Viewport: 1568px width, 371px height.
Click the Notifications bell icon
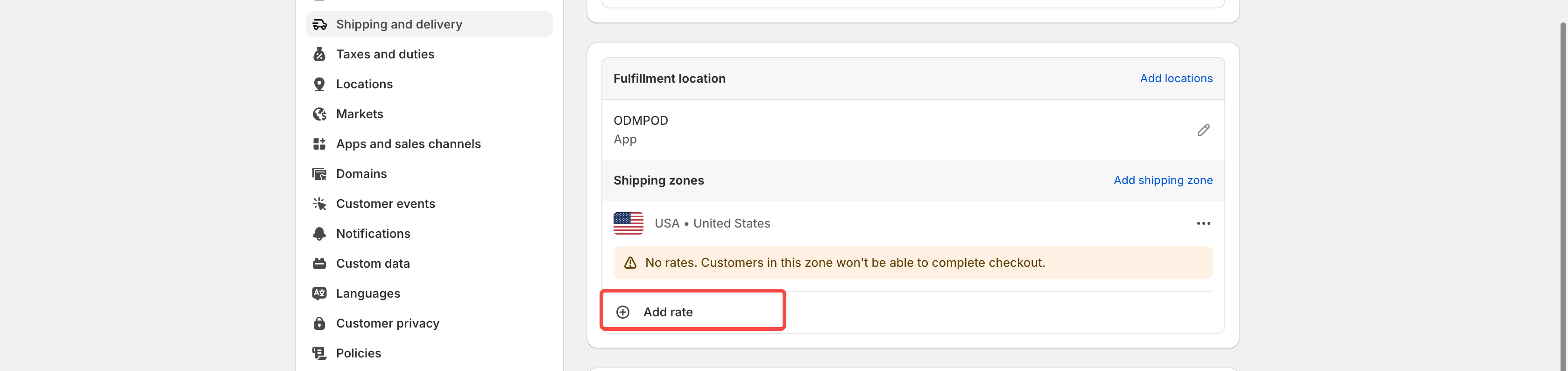coord(319,233)
